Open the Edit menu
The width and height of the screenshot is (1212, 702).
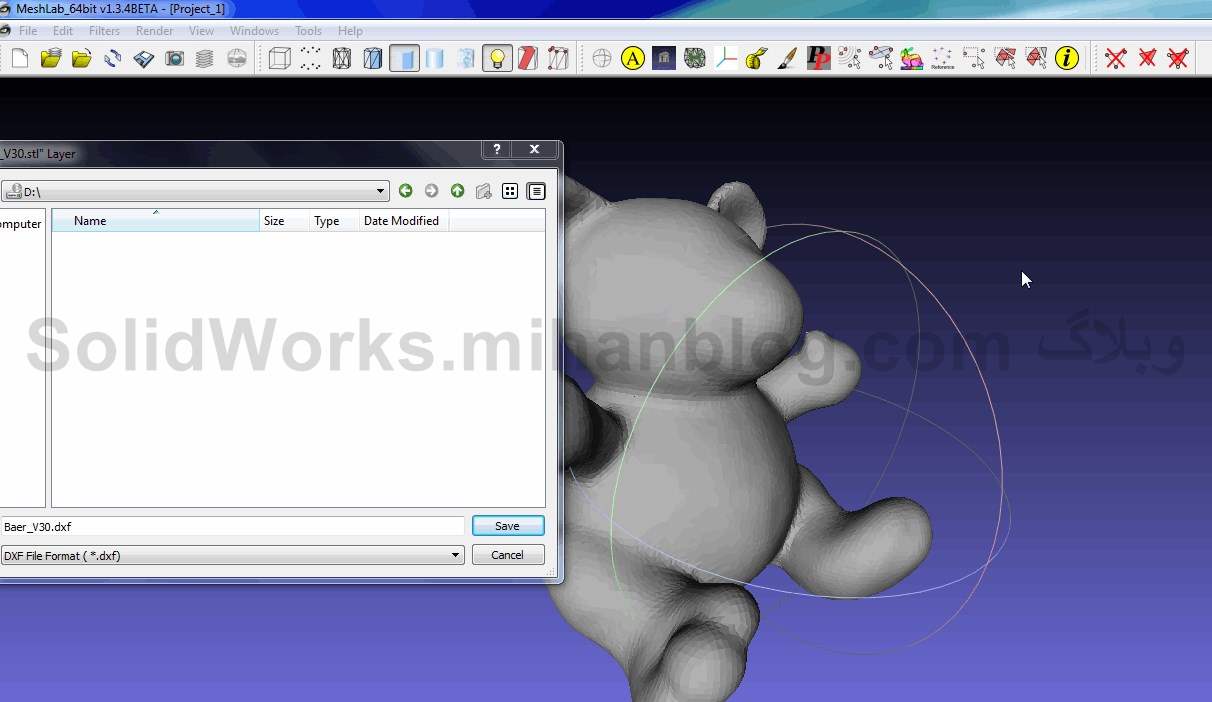tap(63, 31)
